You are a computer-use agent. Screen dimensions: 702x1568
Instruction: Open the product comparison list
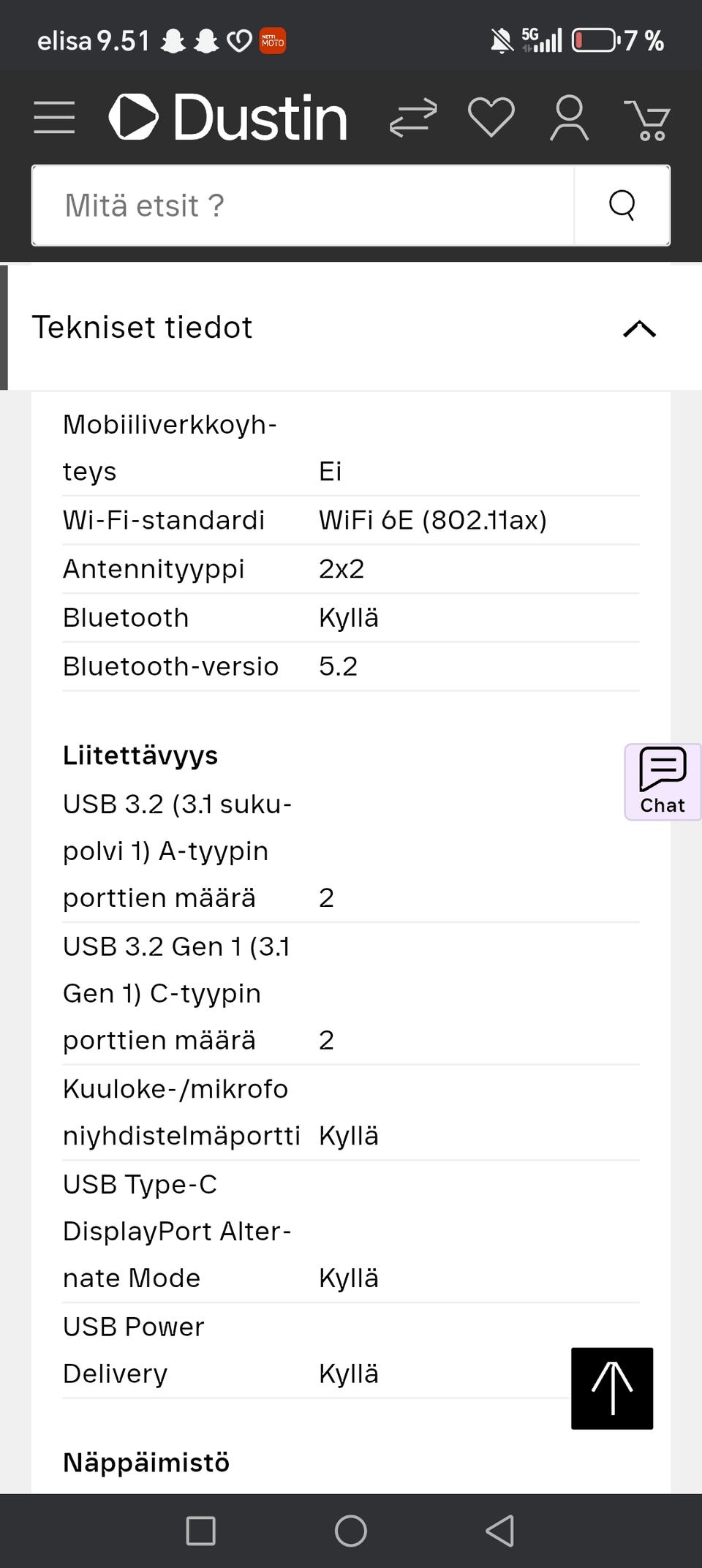click(x=413, y=117)
